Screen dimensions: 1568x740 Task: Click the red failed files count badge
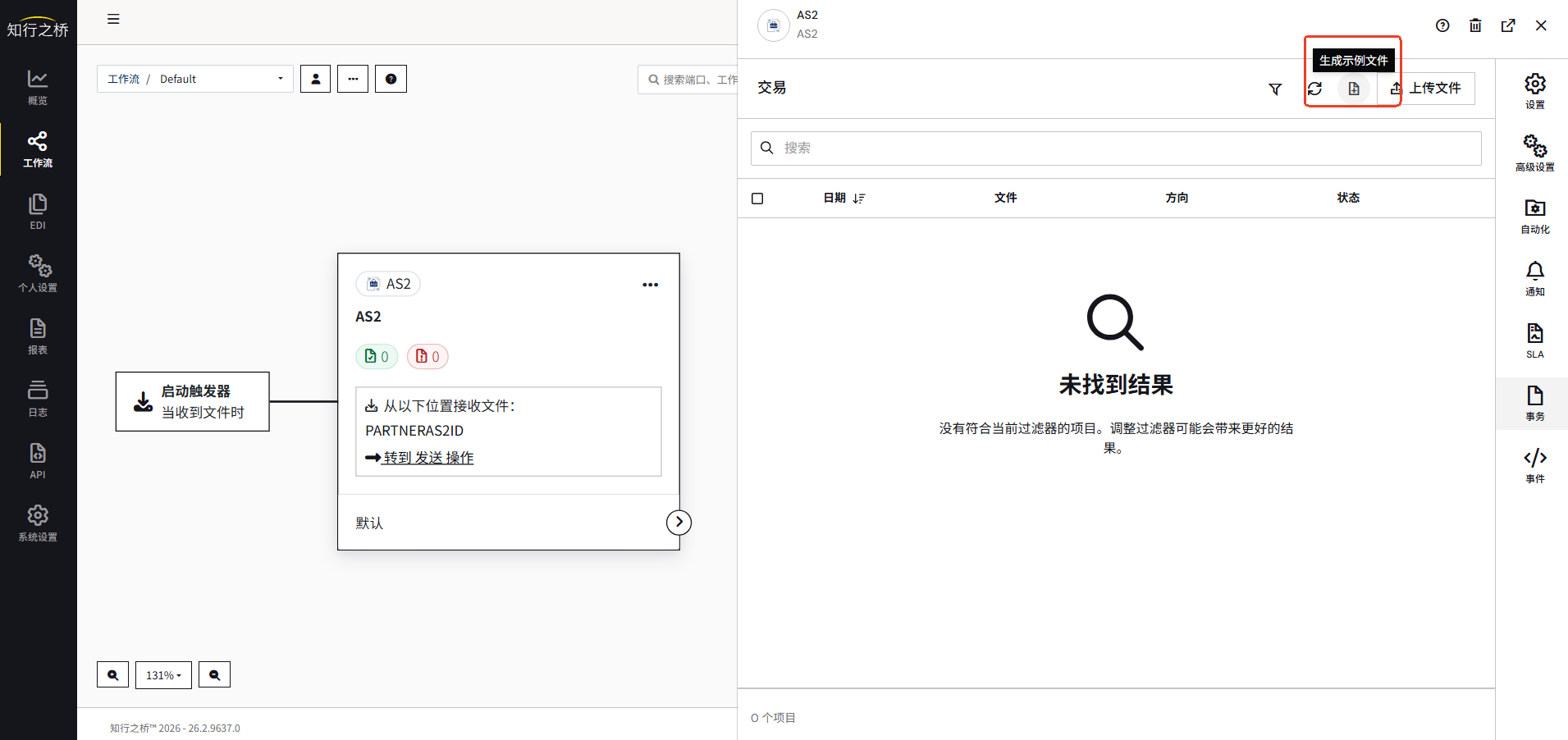coord(427,356)
